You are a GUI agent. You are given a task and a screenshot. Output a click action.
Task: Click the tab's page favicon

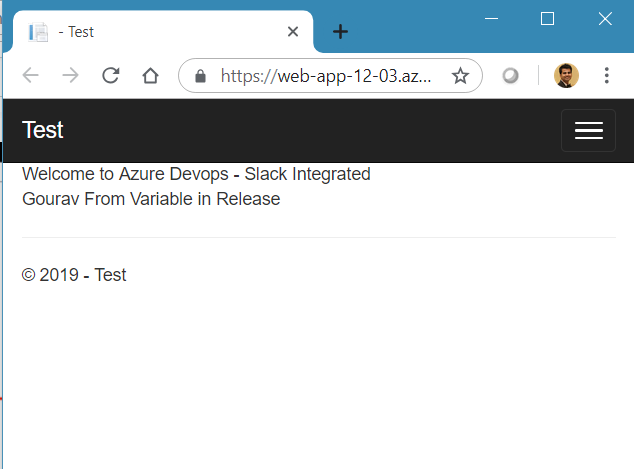[38, 32]
